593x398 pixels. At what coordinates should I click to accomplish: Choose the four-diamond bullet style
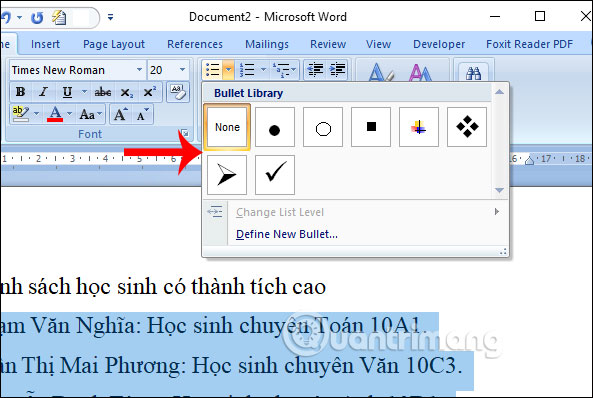point(467,127)
